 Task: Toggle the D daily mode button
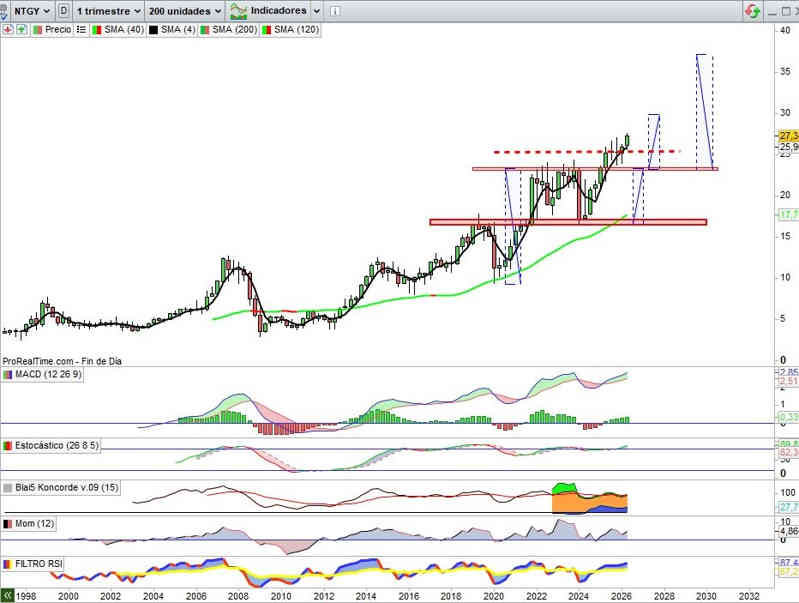tap(64, 11)
